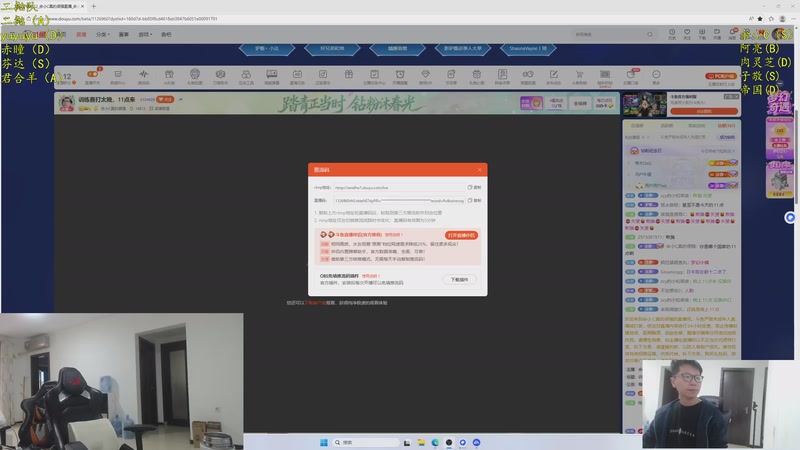Click the orange 打开直播伴侣 button
The width and height of the screenshot is (800, 450).
[x=461, y=235]
